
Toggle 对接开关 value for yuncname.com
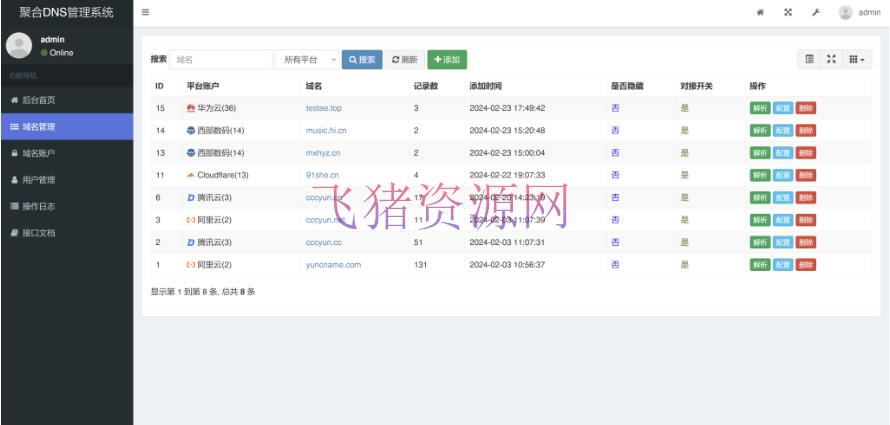click(685, 264)
